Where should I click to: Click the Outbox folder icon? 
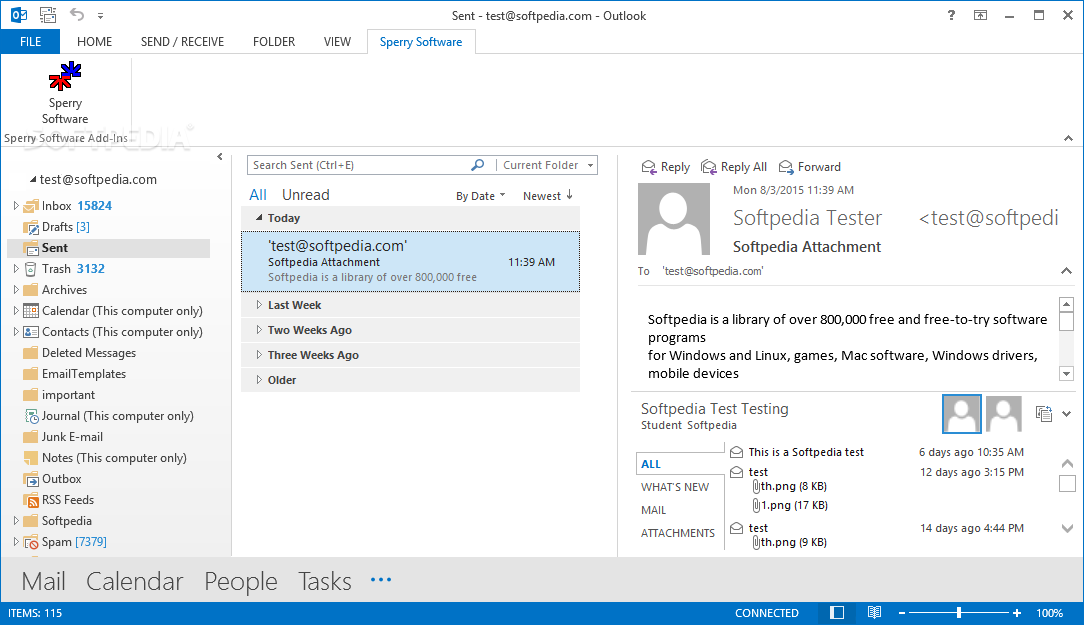[30, 479]
